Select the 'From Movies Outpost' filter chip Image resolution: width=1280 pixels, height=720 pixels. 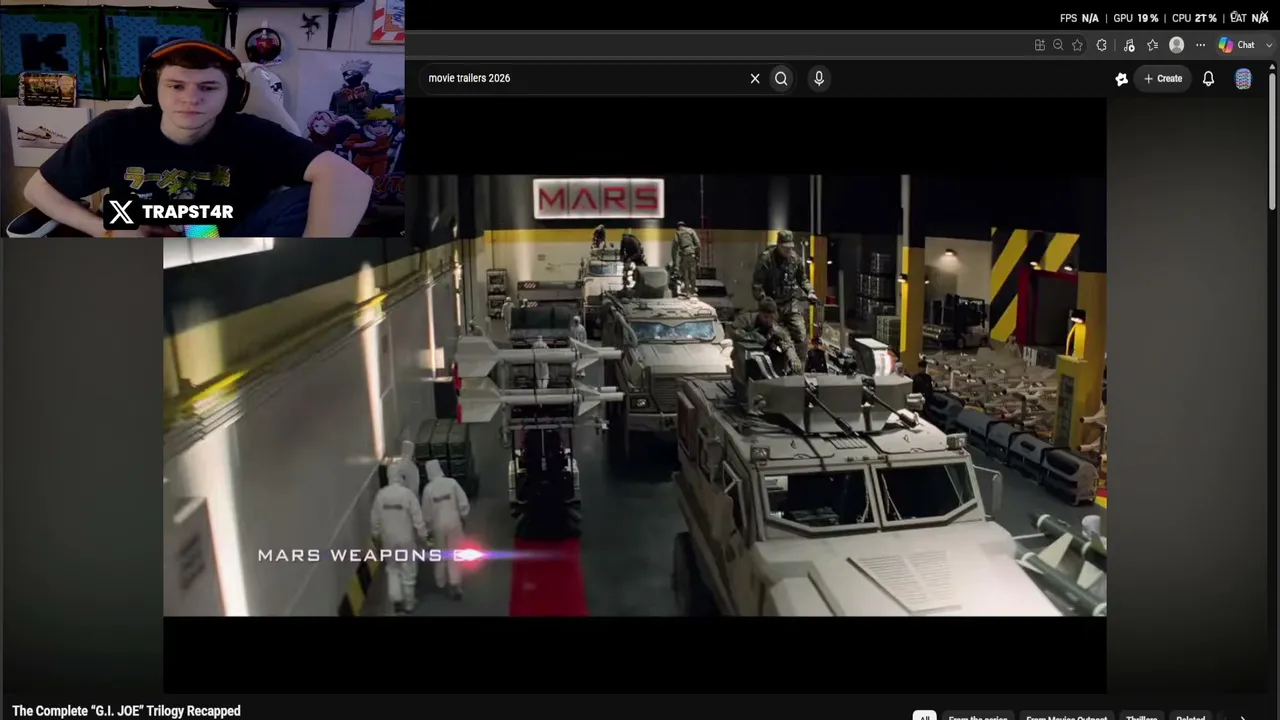click(x=1066, y=716)
